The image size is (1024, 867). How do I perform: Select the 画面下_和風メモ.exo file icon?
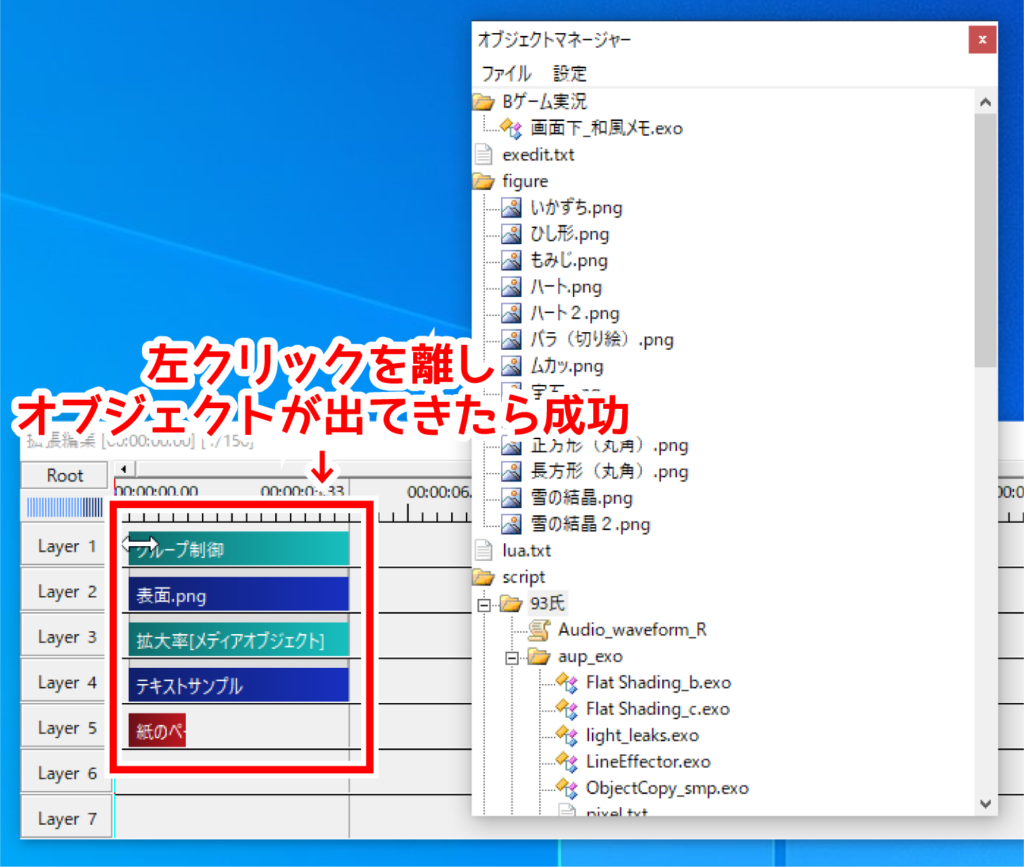click(x=511, y=128)
